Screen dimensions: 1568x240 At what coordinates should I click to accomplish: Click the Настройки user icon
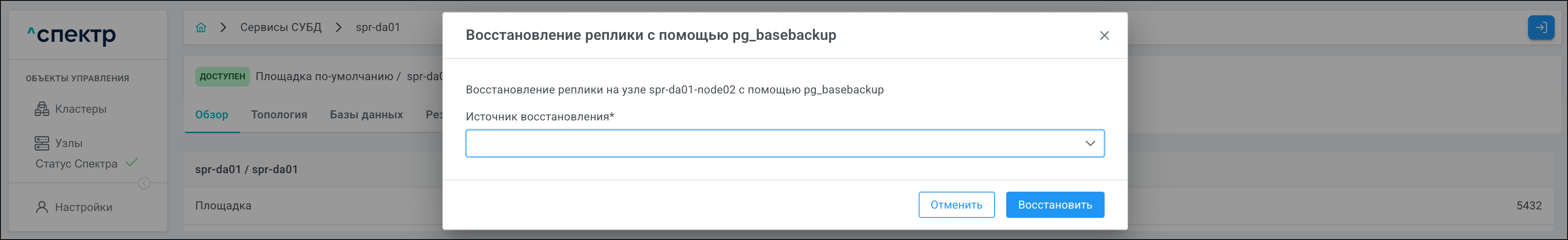42,207
